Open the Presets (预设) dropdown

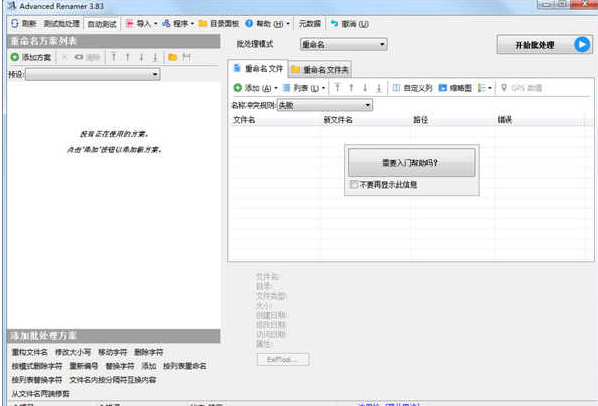coord(93,74)
